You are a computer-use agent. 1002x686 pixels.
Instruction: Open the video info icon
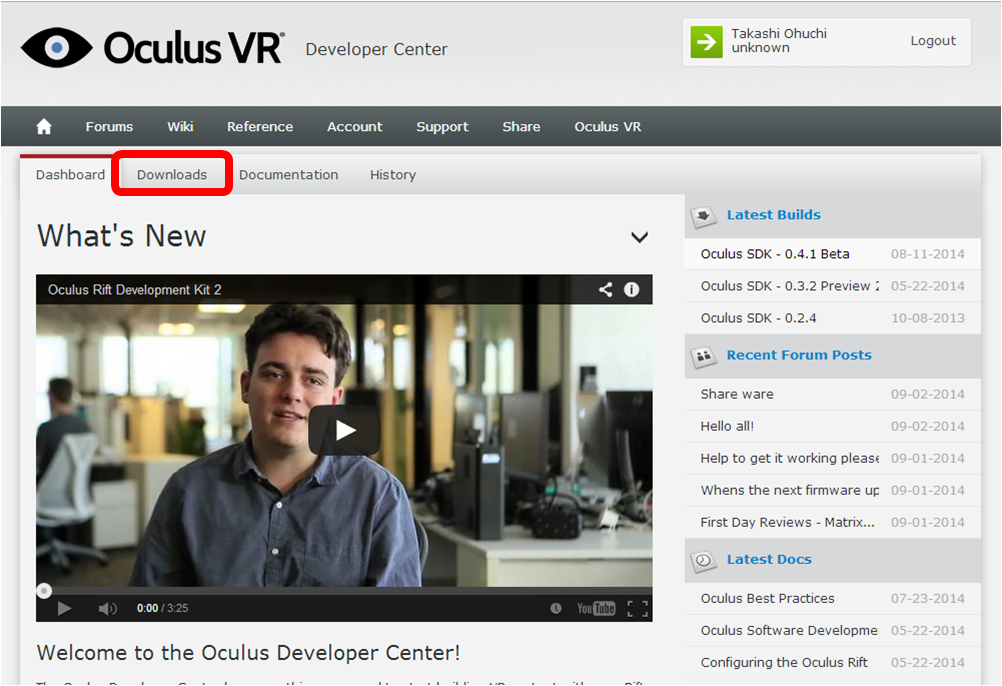pyautogui.click(x=631, y=289)
